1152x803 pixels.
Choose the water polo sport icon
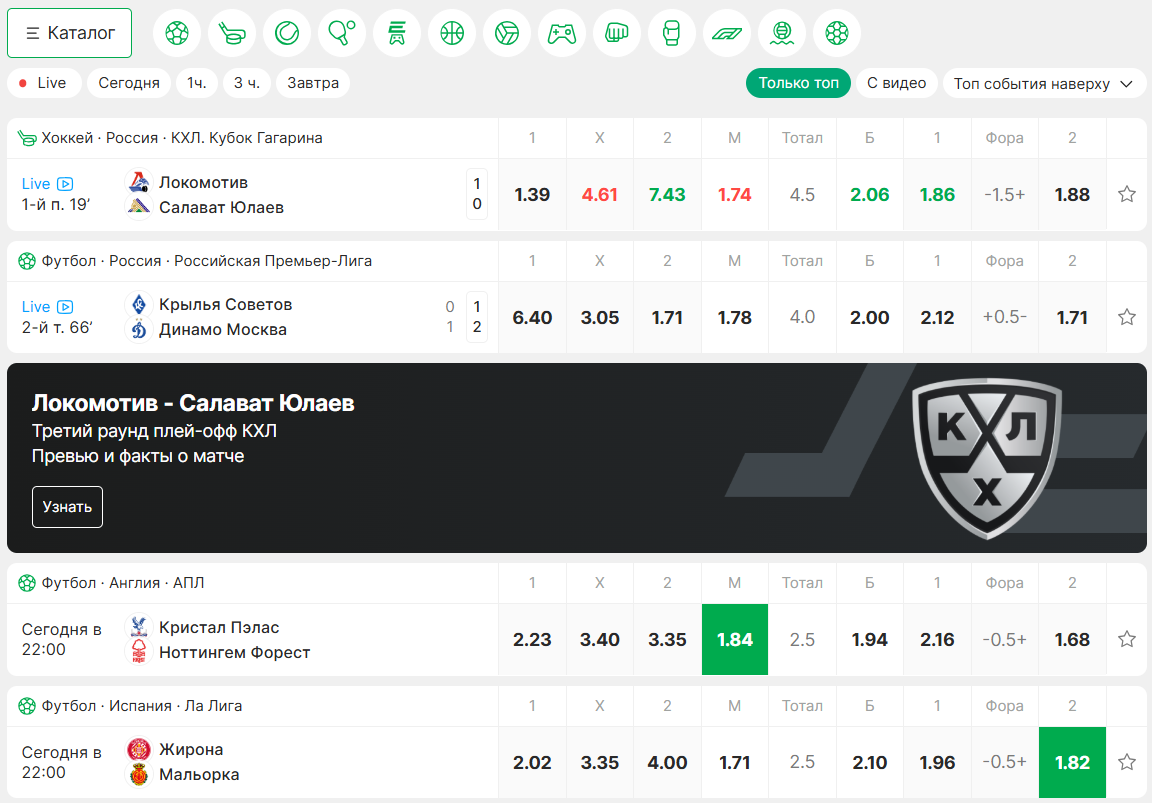(x=782, y=33)
